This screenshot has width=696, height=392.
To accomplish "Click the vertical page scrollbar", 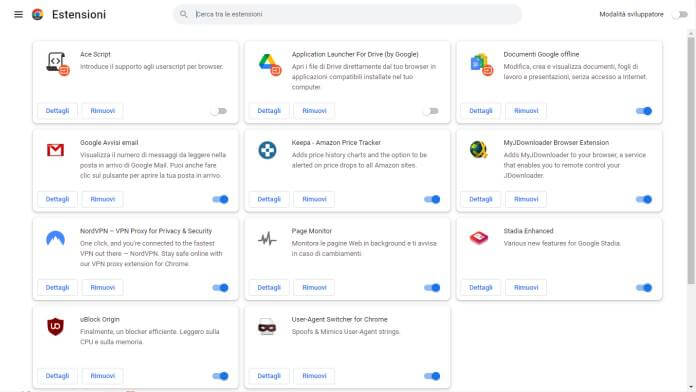I will pos(691,160).
